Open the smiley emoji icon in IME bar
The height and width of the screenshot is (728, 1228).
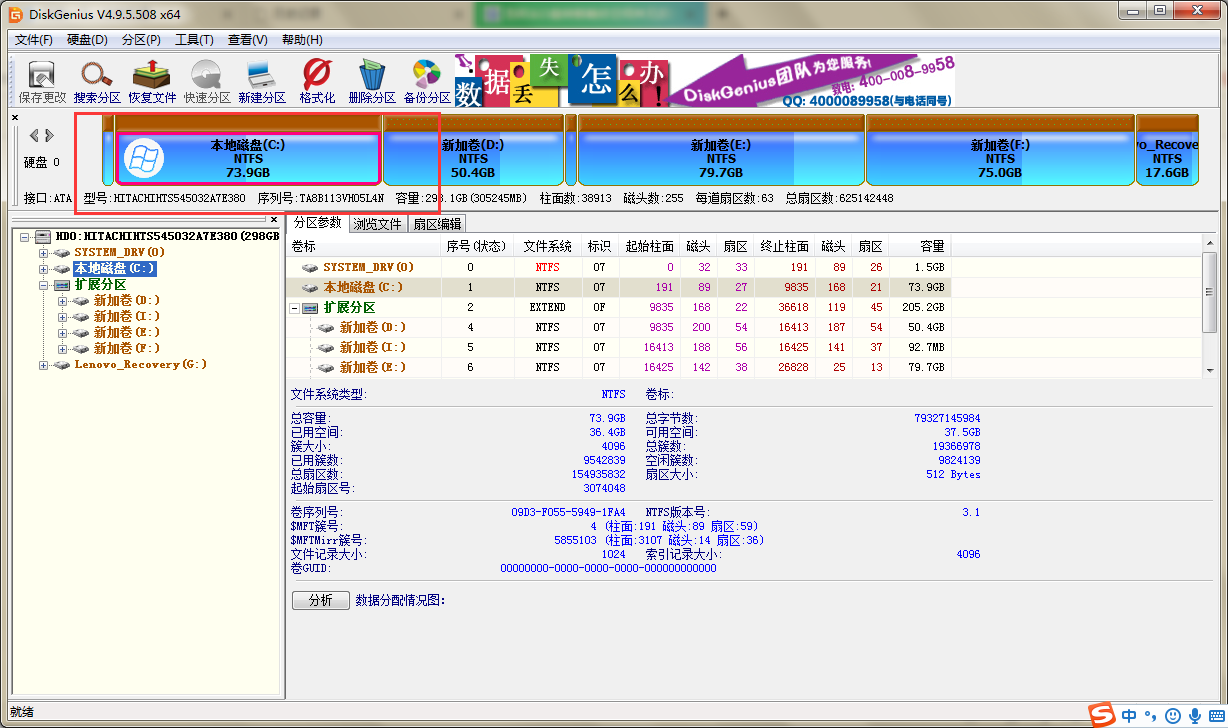click(1172, 716)
